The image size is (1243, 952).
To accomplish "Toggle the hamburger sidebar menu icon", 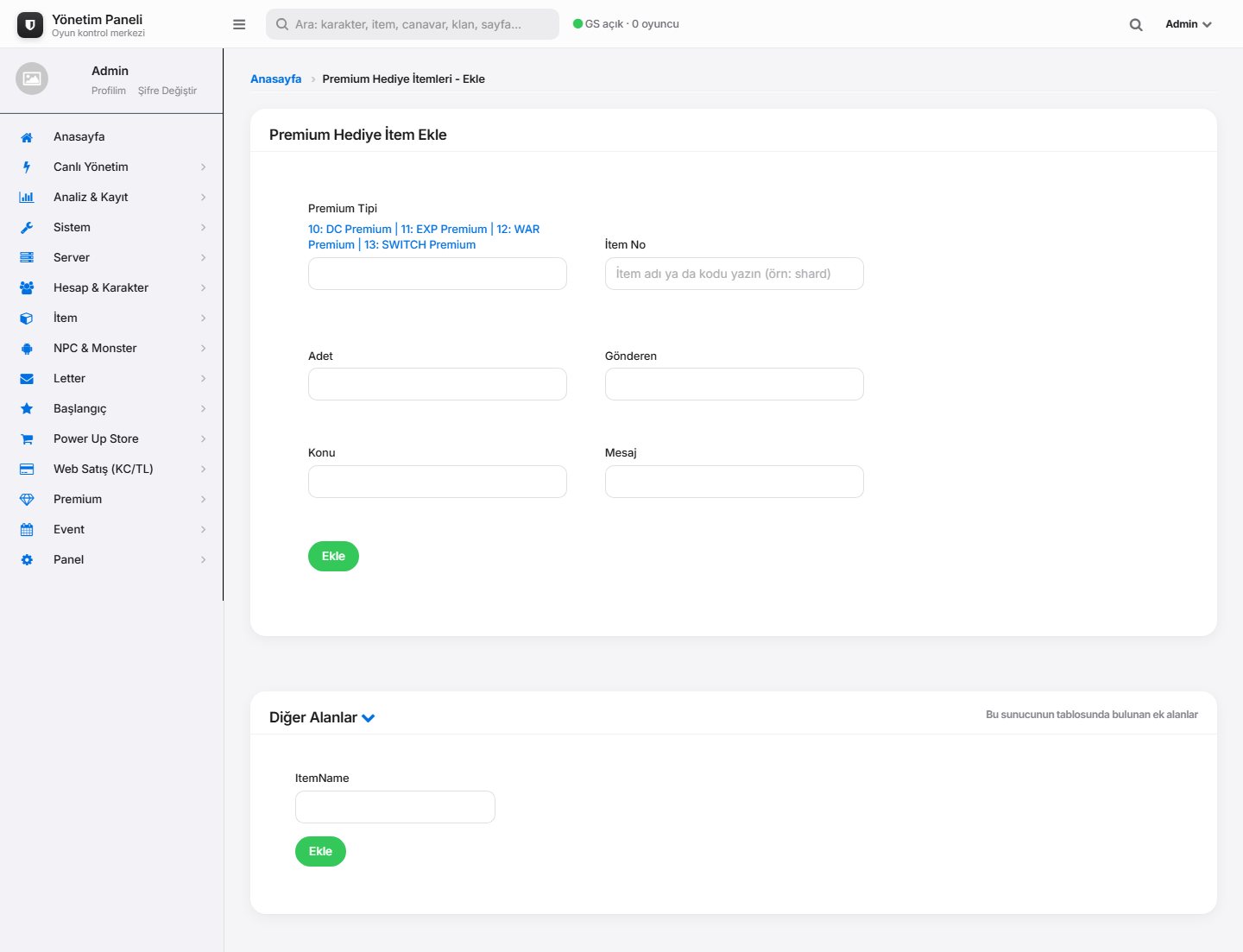I will (x=239, y=24).
